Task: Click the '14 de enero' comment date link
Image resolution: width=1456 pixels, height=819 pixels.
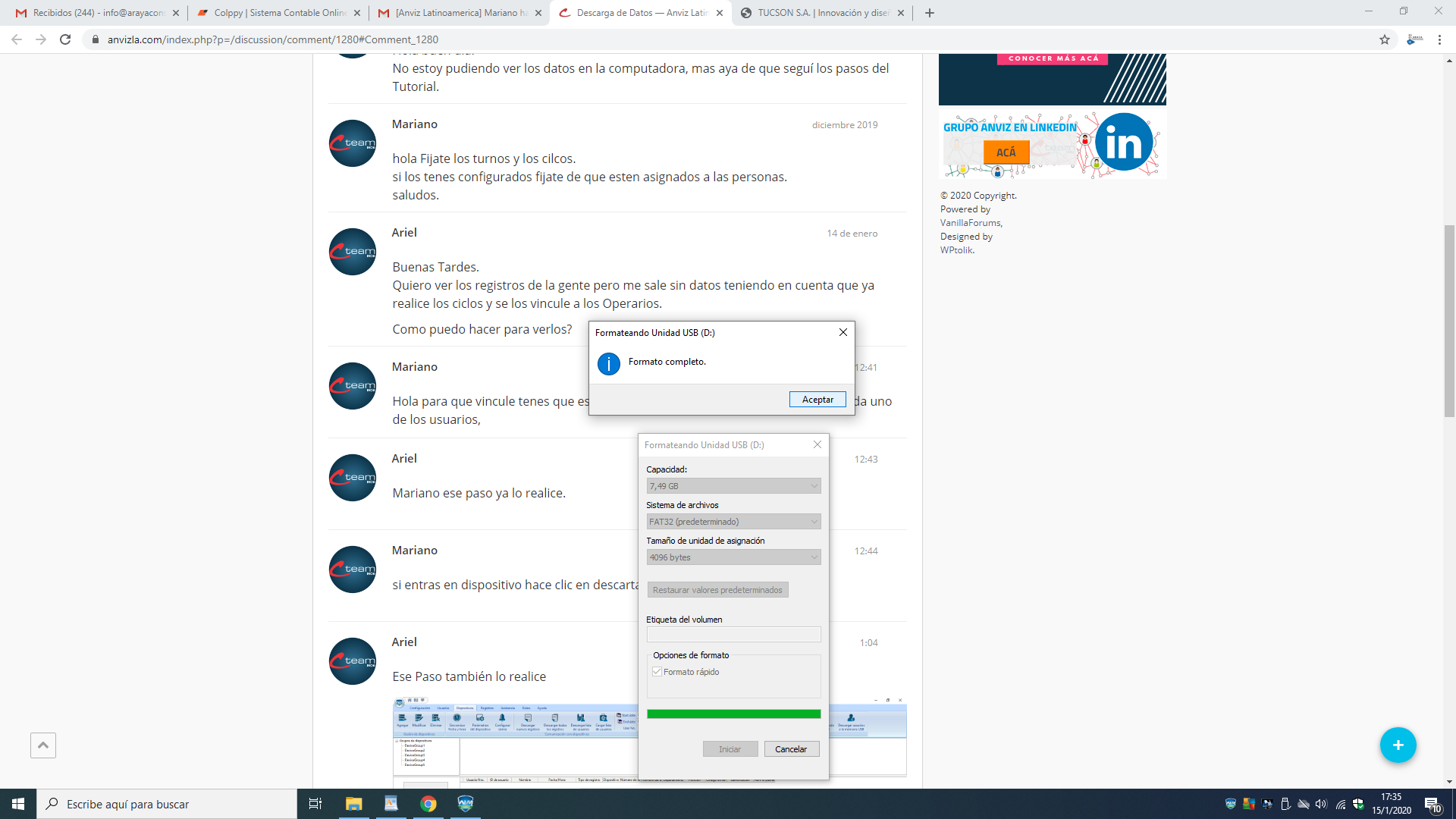Action: [852, 234]
